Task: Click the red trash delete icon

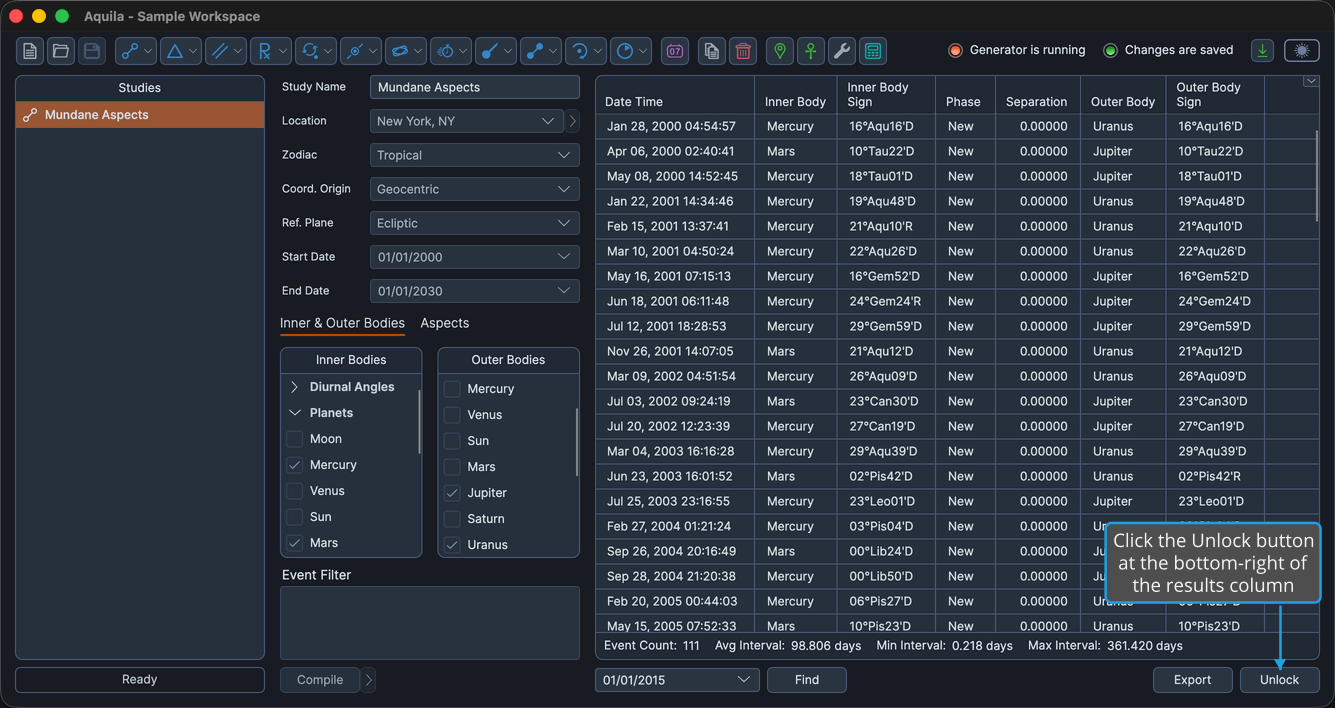Action: pos(743,51)
